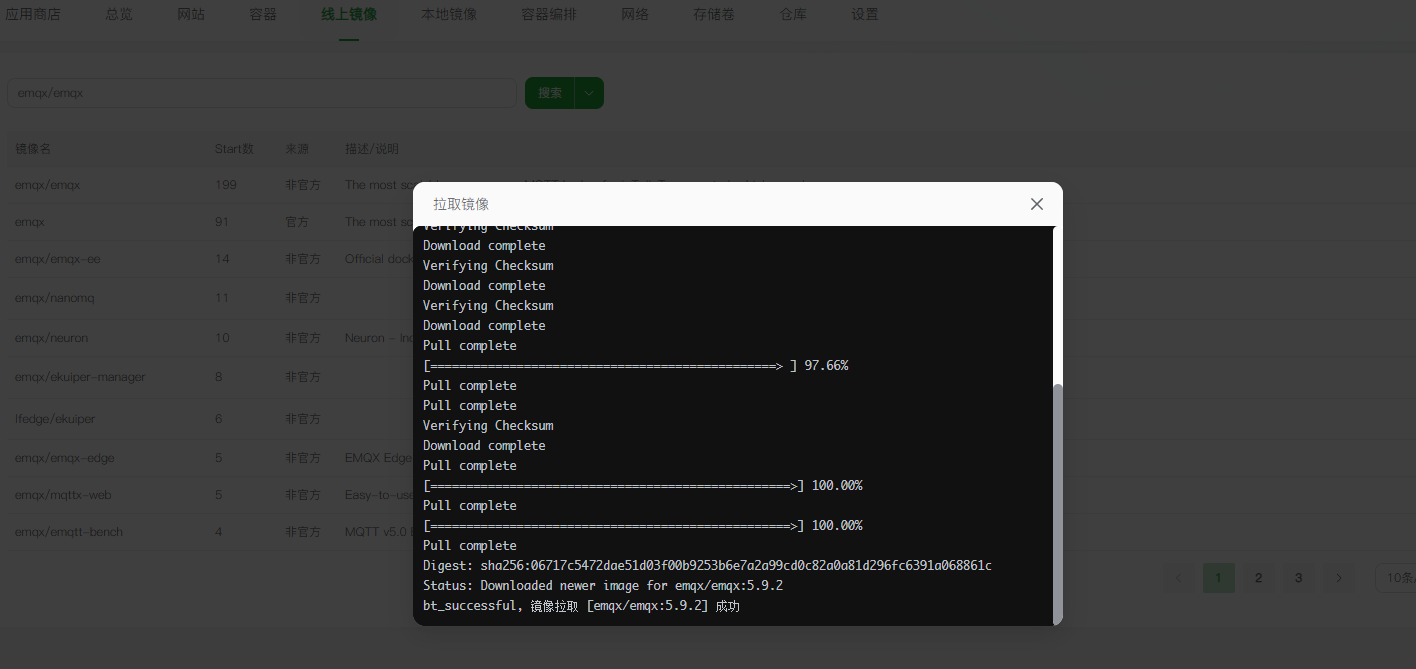Close the 拉取镜像 dialog
Viewport: 1416px width, 669px height.
tap(1037, 204)
